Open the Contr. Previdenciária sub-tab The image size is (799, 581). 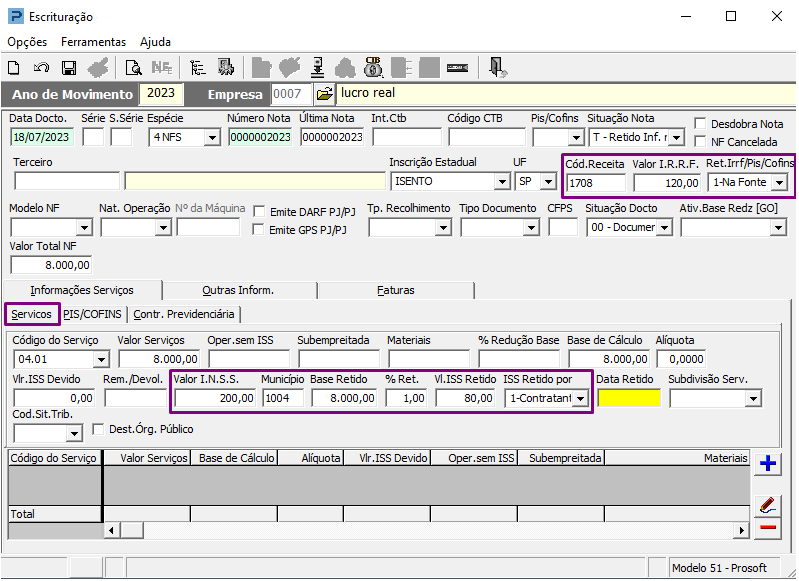point(184,314)
